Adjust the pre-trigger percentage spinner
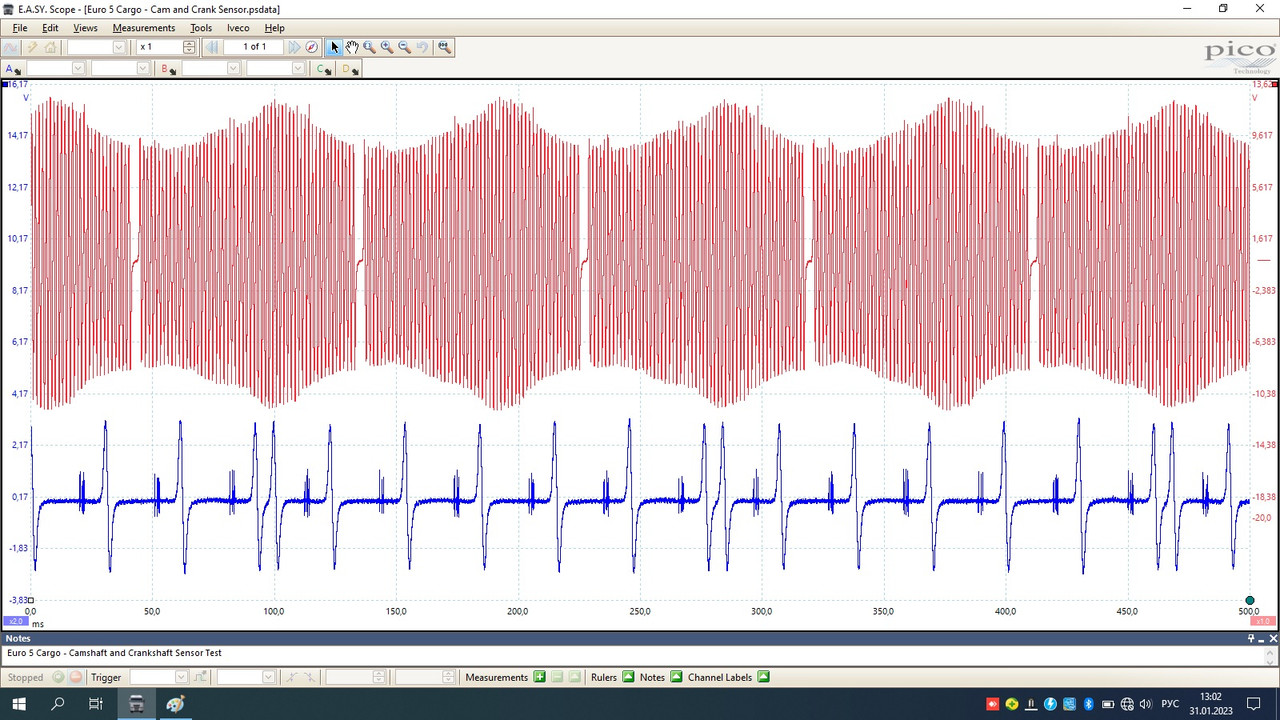Screen dimensions: 1280x720 (x=448, y=677)
